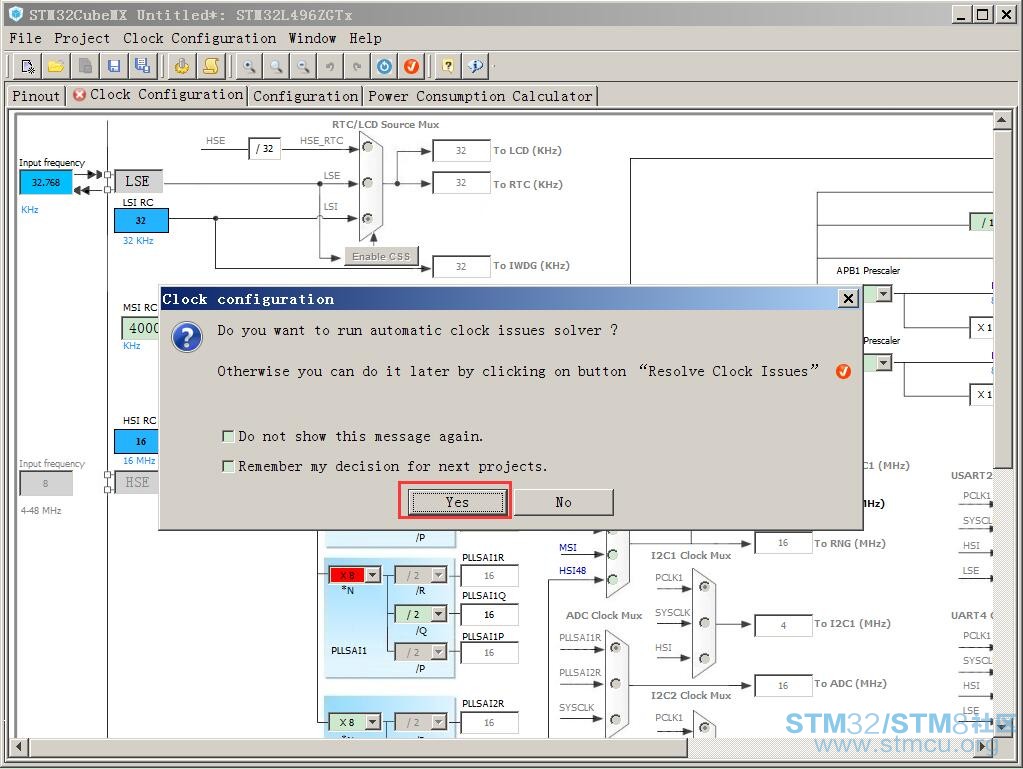Click the Save As multi-floppy icon
1023x769 pixels.
[x=142, y=66]
